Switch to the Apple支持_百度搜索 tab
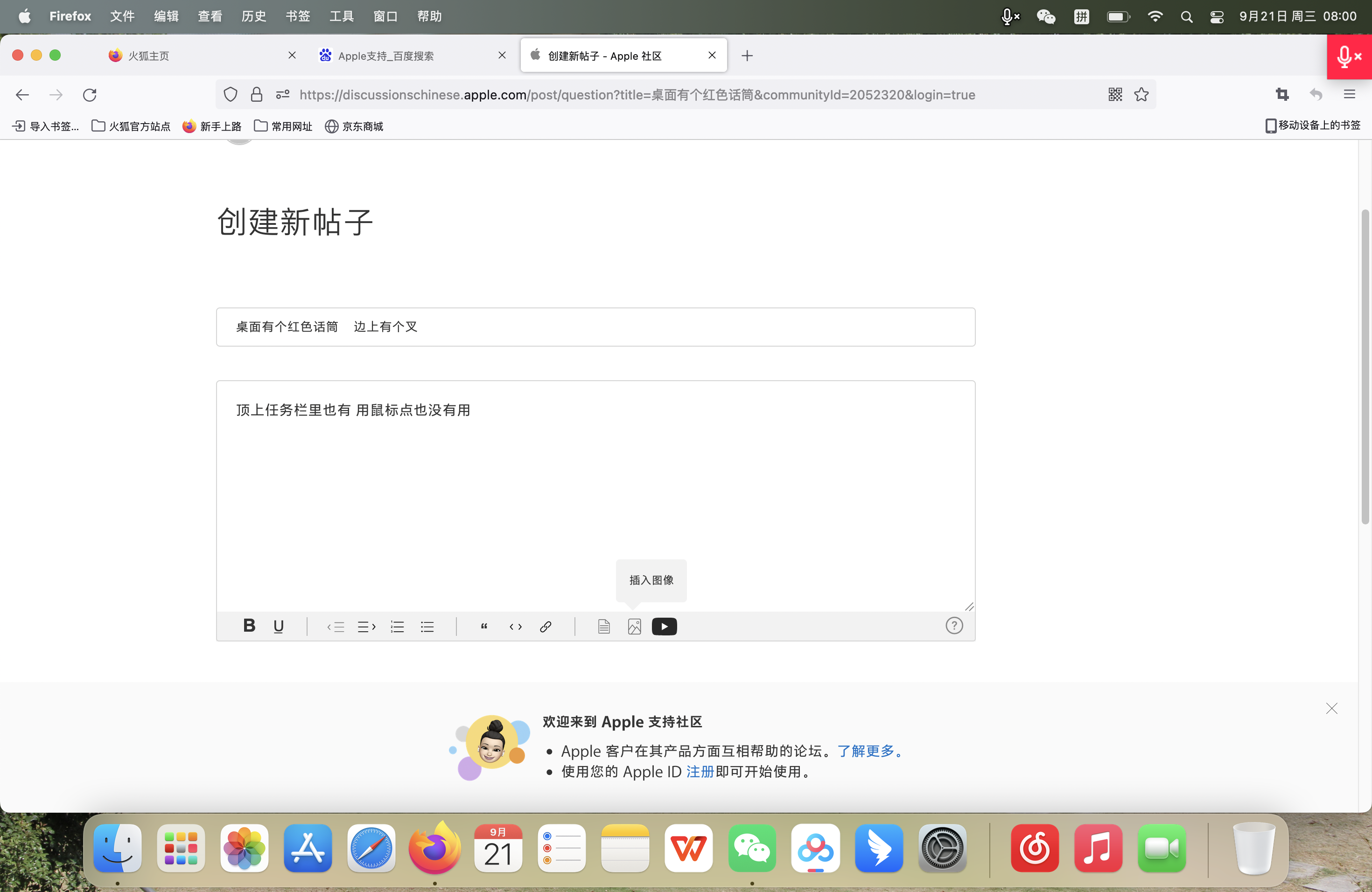This screenshot has height=892, width=1372. 385,56
